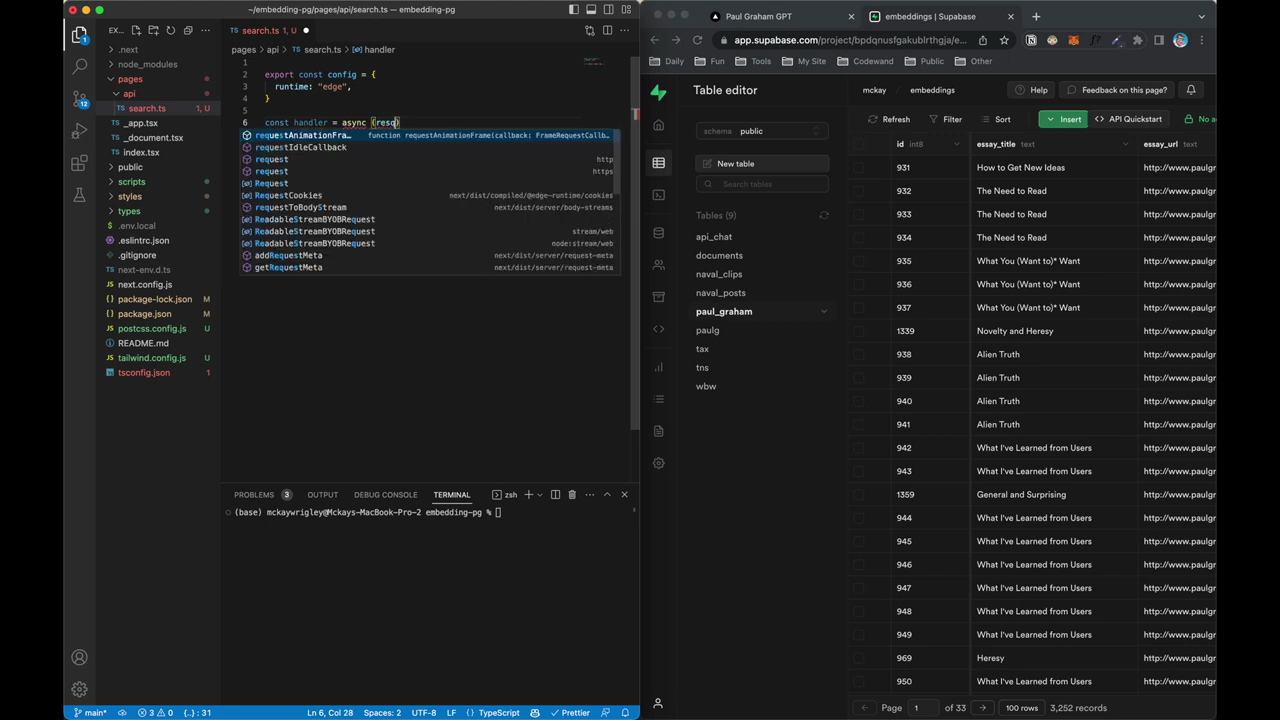Open API Quickstart
The width and height of the screenshot is (1280, 720).
click(x=1128, y=119)
